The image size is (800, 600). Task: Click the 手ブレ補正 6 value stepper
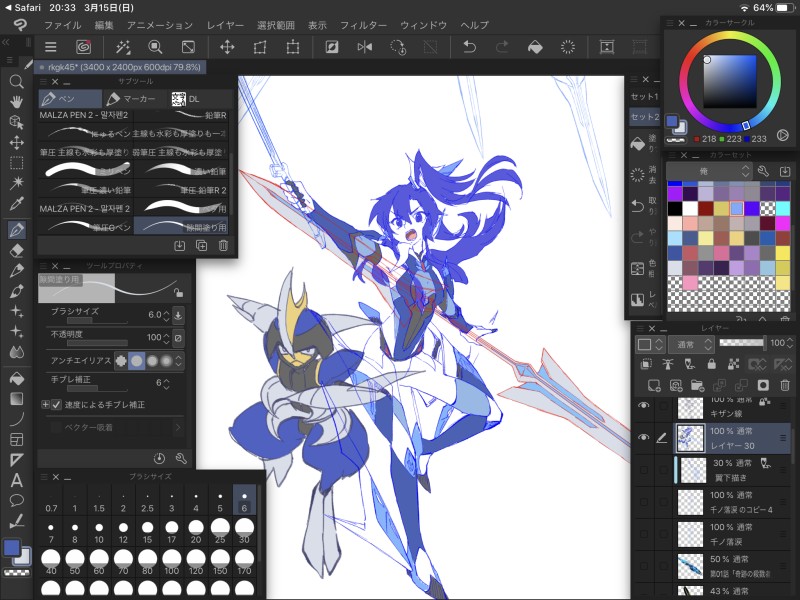[166, 383]
